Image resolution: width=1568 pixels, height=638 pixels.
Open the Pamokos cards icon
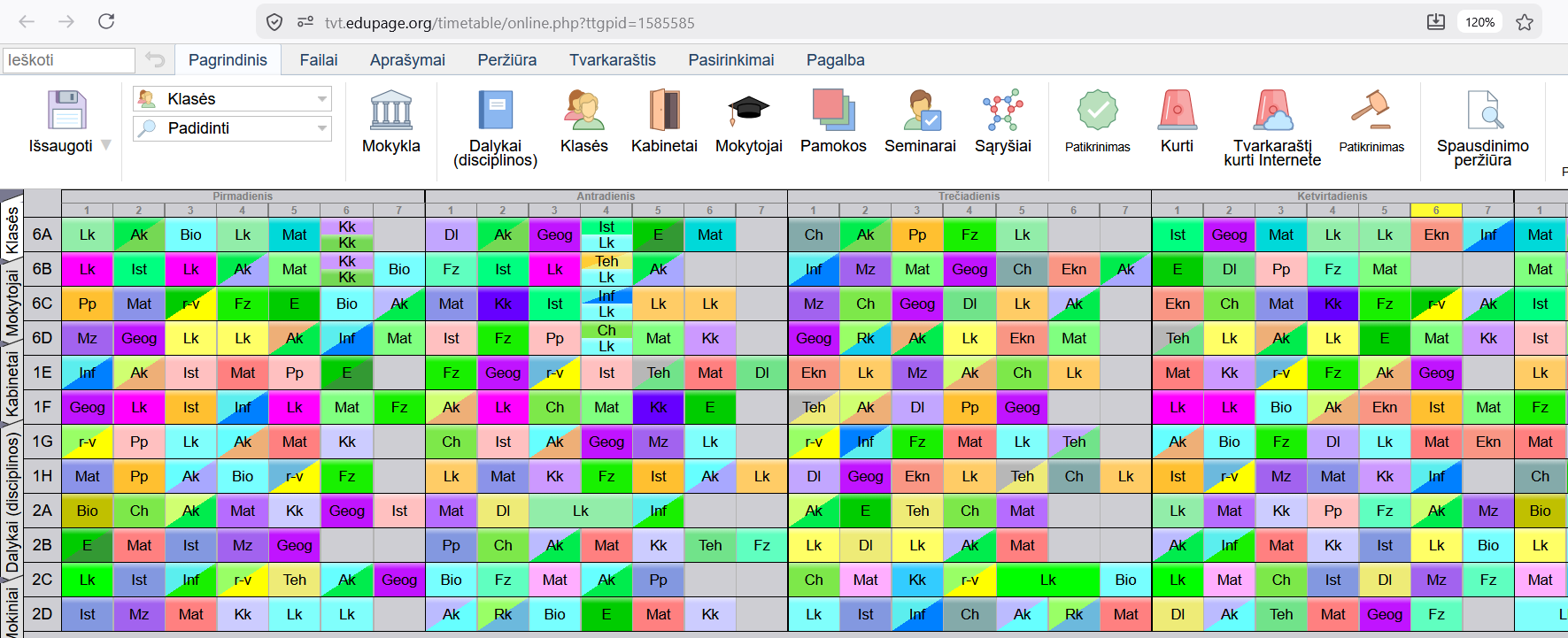click(833, 111)
